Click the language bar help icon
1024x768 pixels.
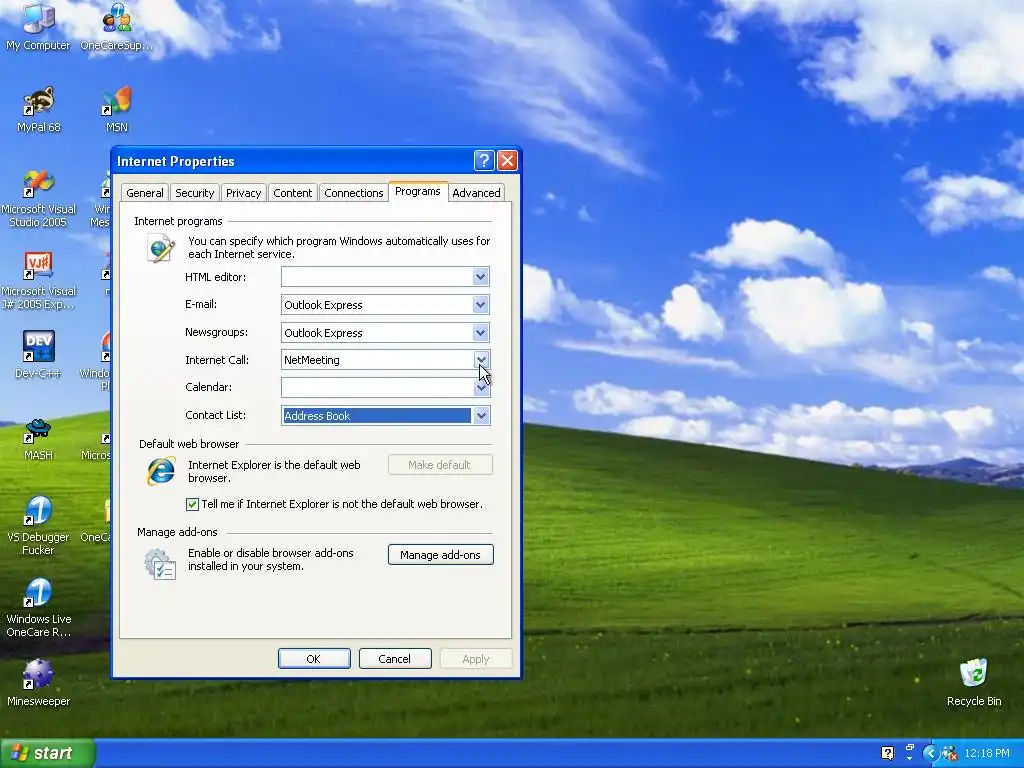coord(887,753)
